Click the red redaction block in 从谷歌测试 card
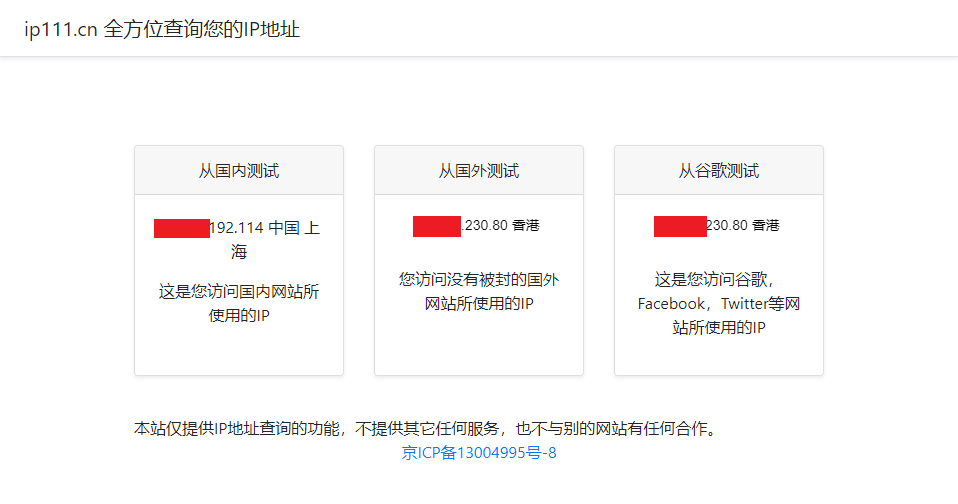This screenshot has height=504, width=958. (x=680, y=226)
